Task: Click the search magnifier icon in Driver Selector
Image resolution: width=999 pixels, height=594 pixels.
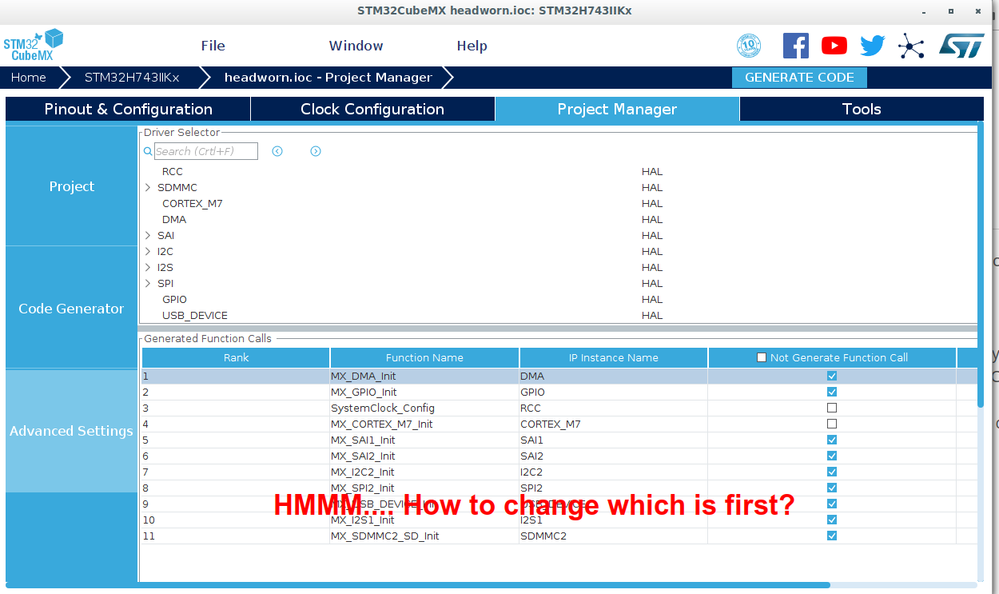Action: 148,151
